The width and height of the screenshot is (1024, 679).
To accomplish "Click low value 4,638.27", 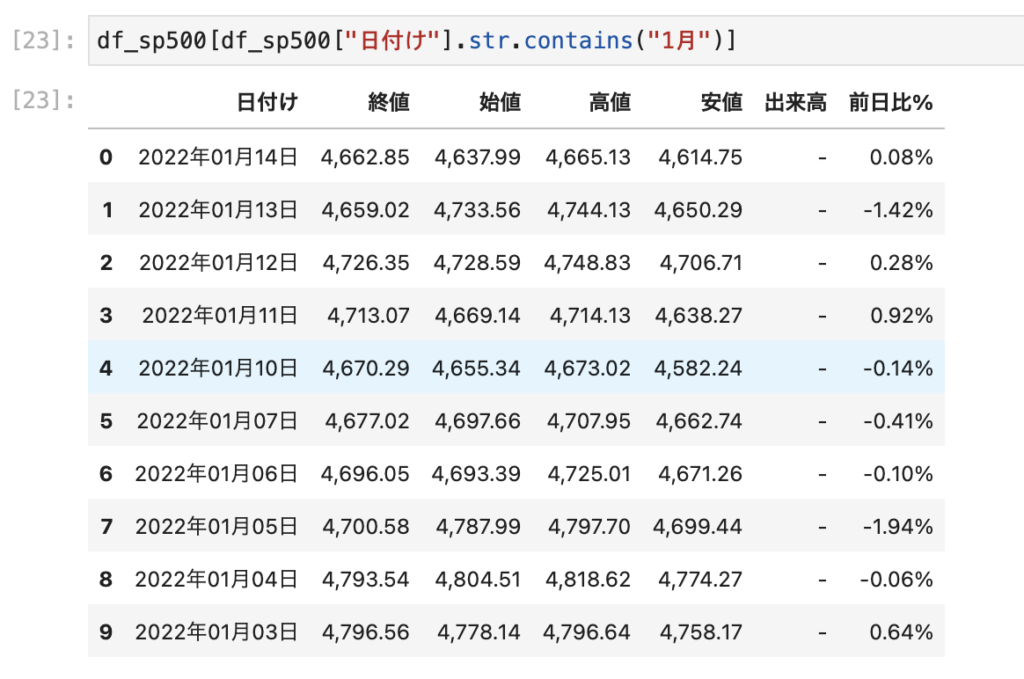I will [699, 316].
